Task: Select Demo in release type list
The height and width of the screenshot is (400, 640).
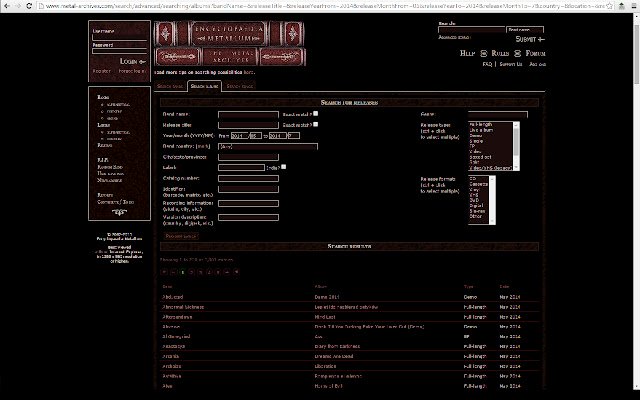Action: (476, 135)
